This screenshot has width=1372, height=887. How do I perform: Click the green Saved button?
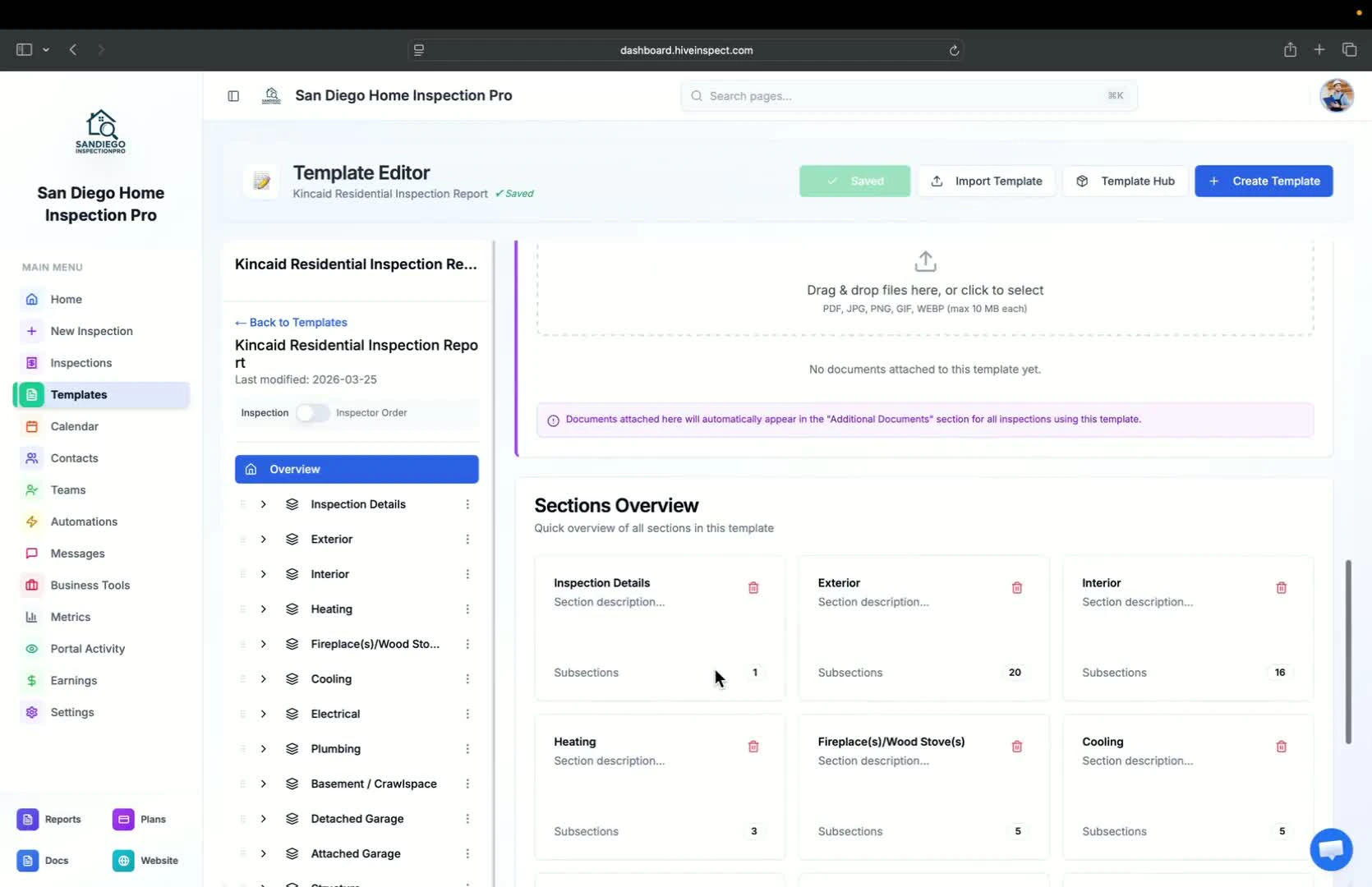(854, 182)
